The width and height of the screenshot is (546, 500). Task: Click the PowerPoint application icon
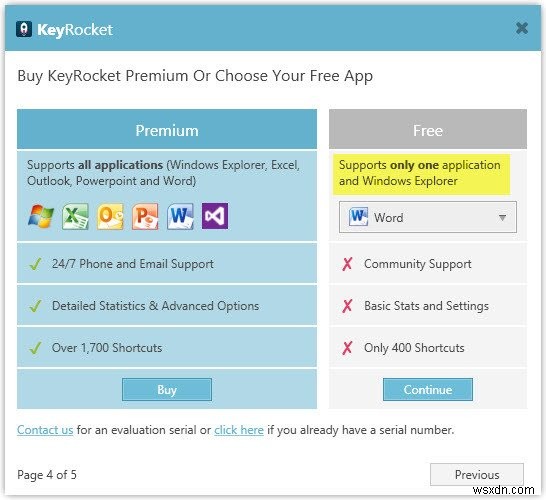(x=145, y=216)
